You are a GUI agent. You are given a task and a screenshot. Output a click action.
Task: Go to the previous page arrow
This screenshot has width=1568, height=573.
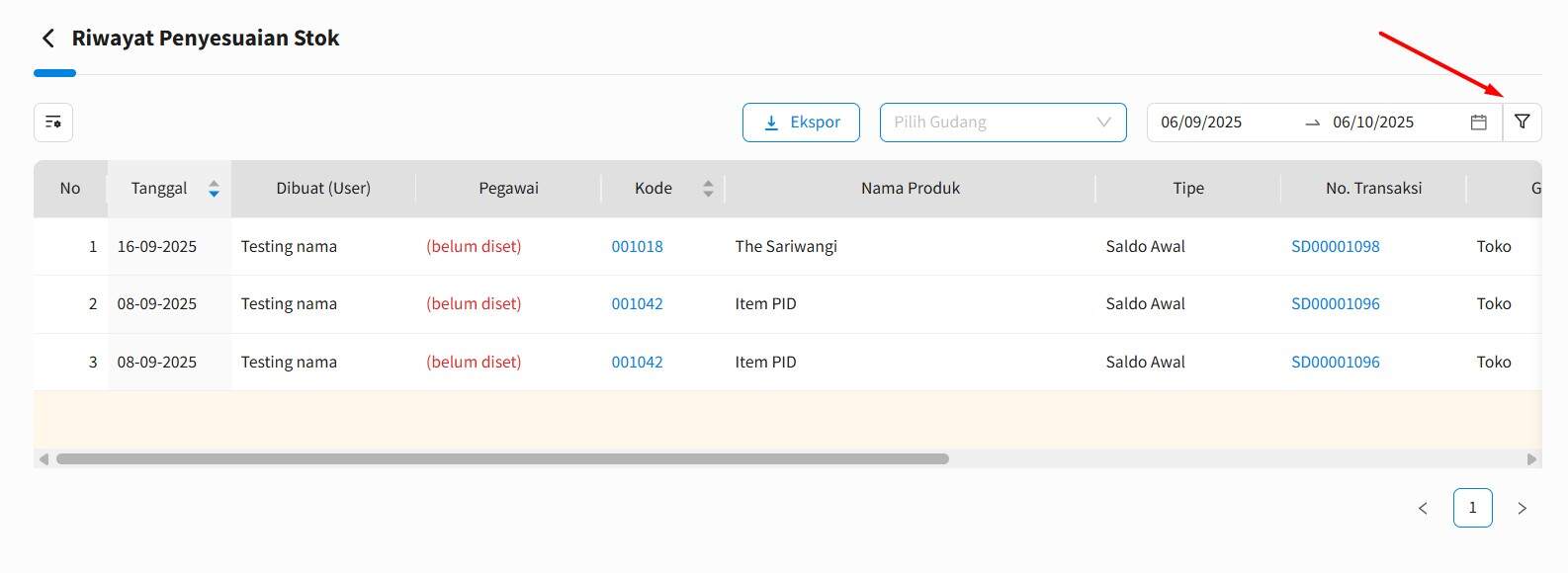[x=1423, y=508]
